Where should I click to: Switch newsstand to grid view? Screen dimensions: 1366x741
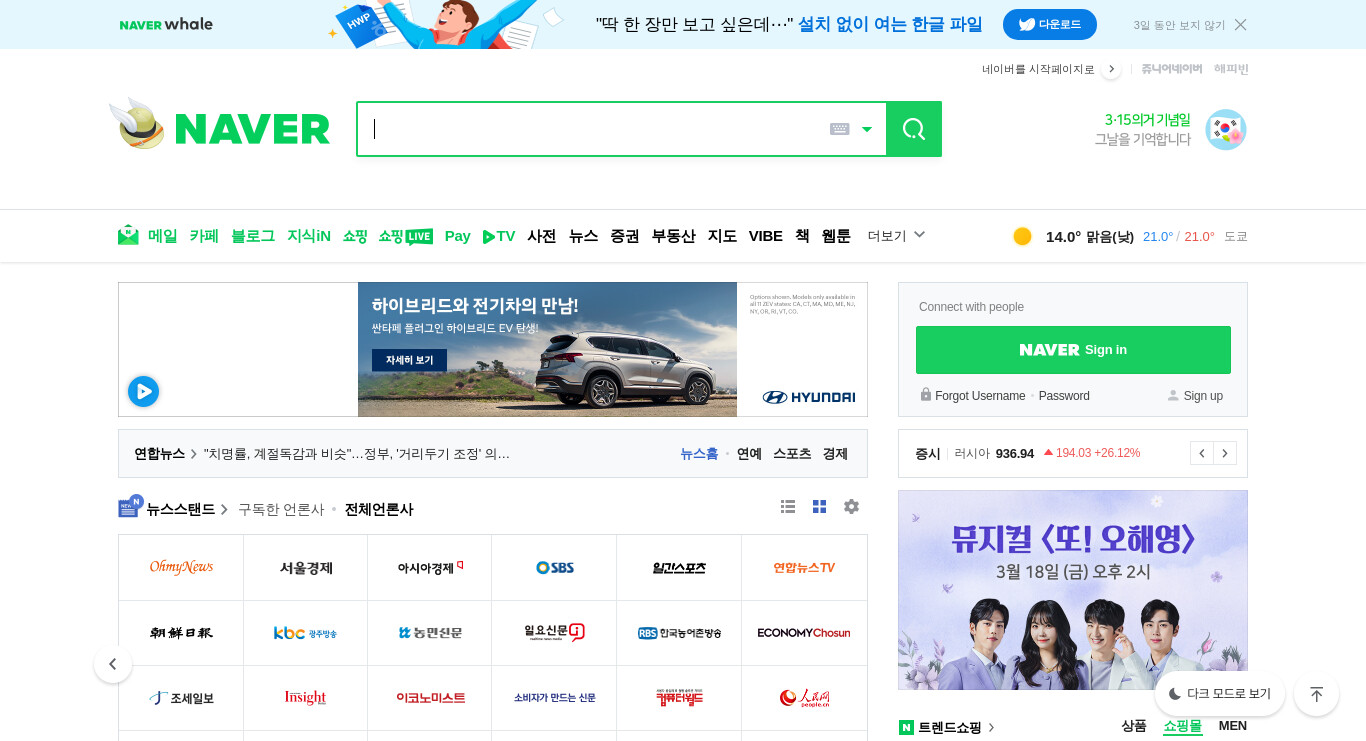(819, 507)
